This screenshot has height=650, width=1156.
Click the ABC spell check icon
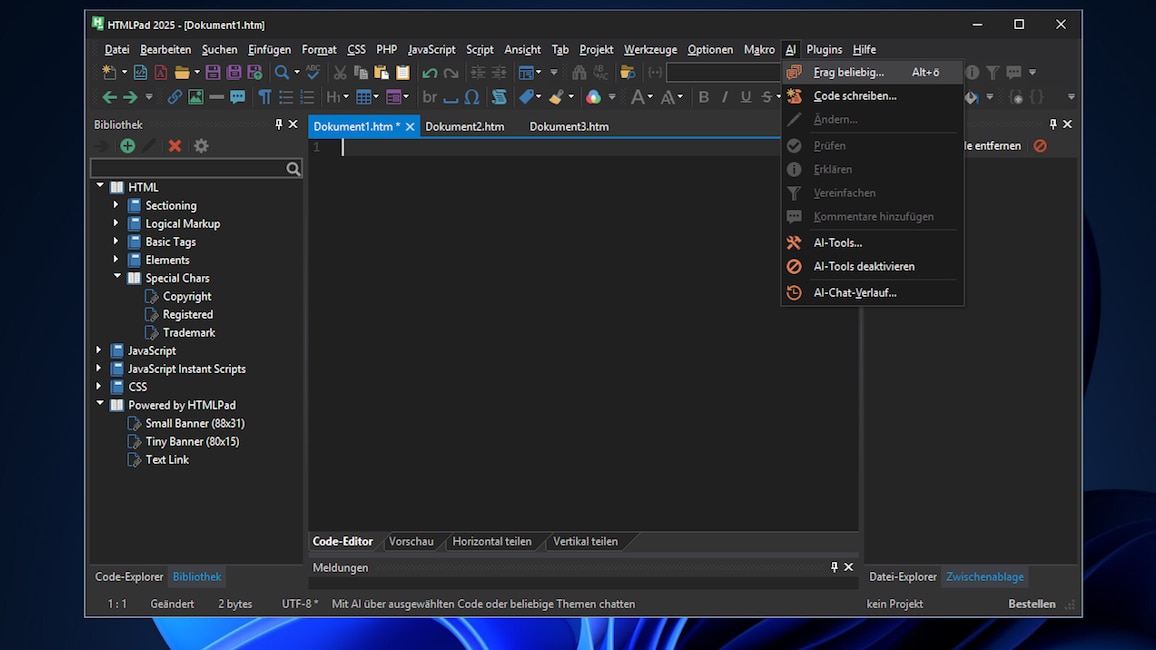313,72
